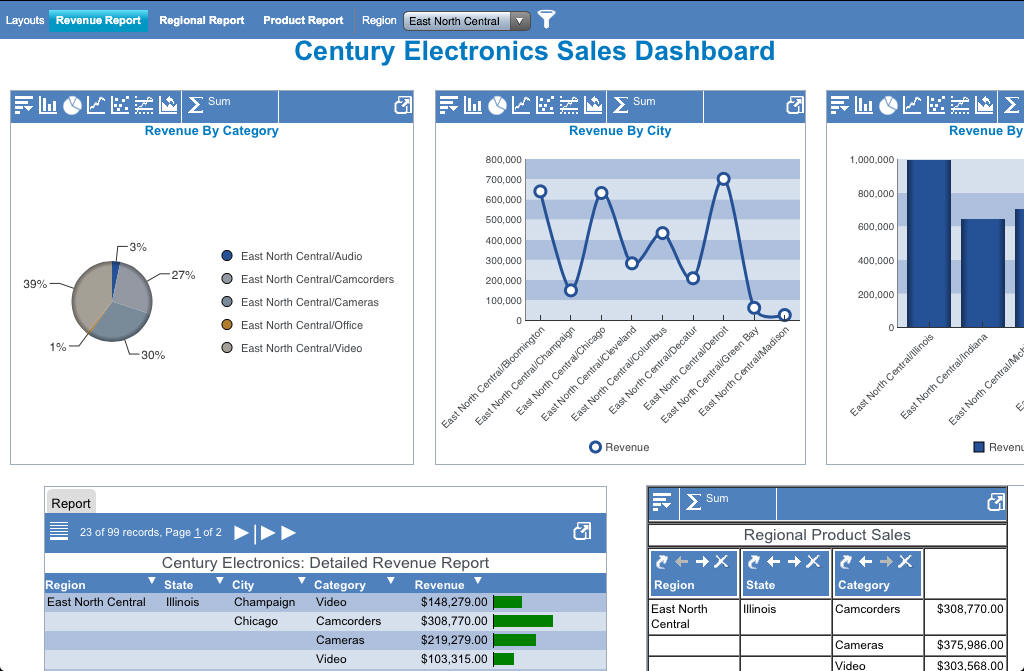Select pie chart icon in Revenue By Category toolbar

pyautogui.click(x=72, y=105)
